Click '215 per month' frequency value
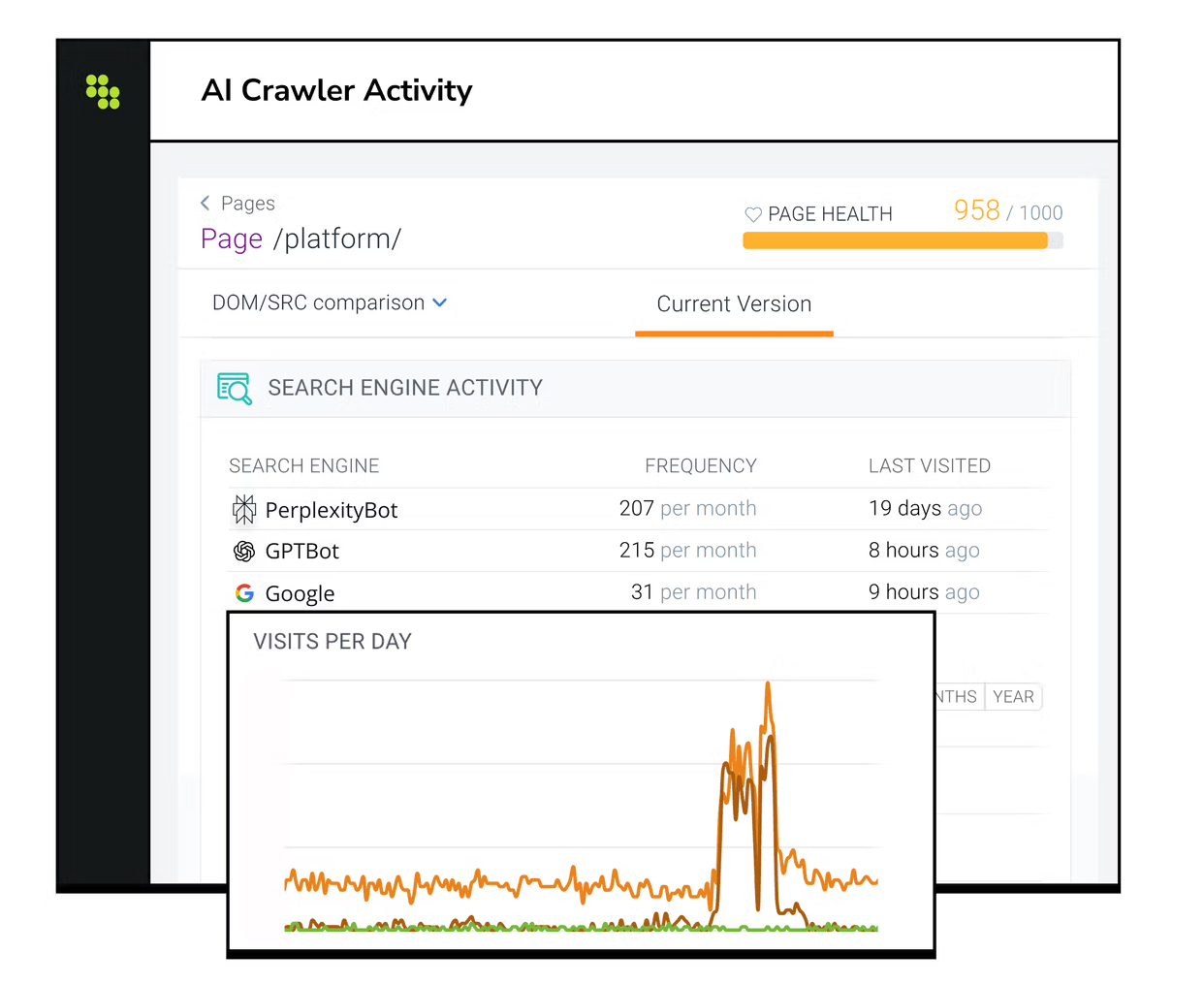 [x=688, y=550]
